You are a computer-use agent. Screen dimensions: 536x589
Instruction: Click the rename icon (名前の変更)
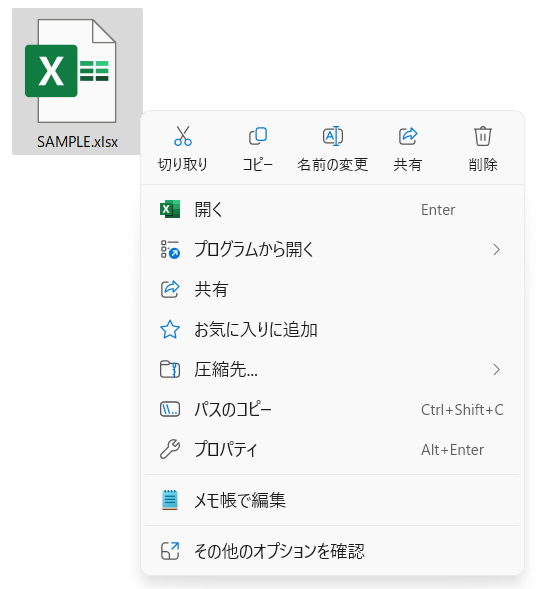coord(333,136)
